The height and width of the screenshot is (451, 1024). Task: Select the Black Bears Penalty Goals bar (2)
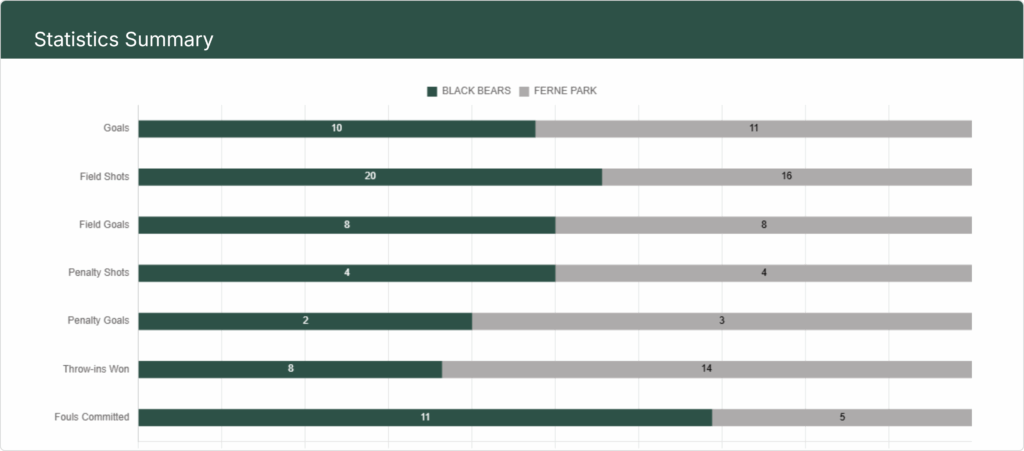[305, 321]
